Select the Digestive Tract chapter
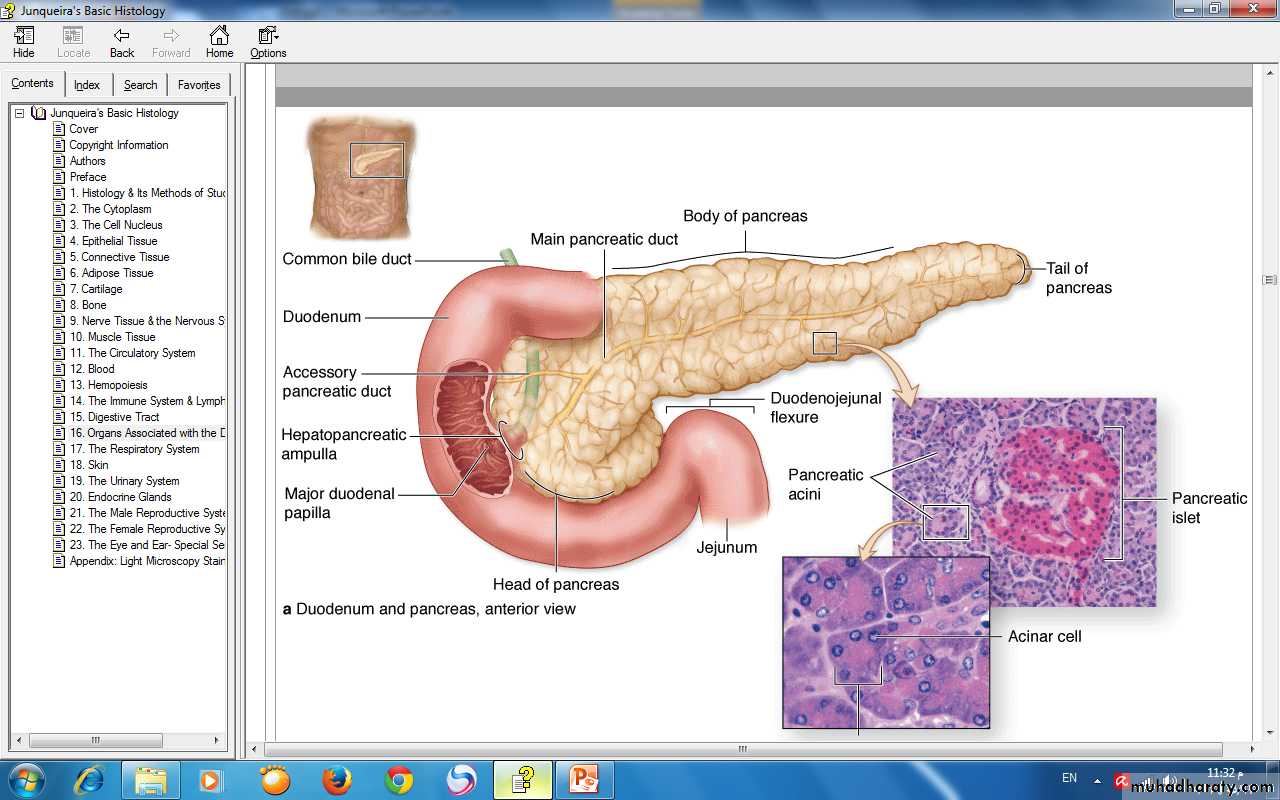The height and width of the screenshot is (800, 1280). 114,417
